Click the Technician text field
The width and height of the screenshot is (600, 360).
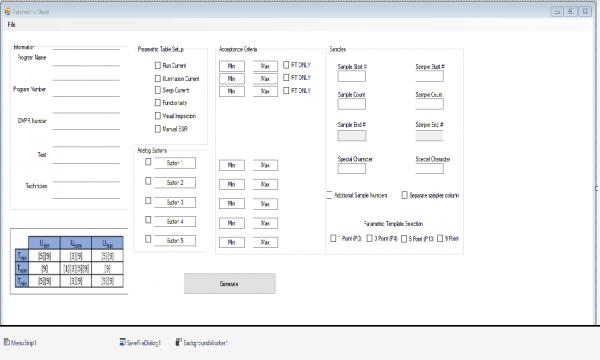86,190
